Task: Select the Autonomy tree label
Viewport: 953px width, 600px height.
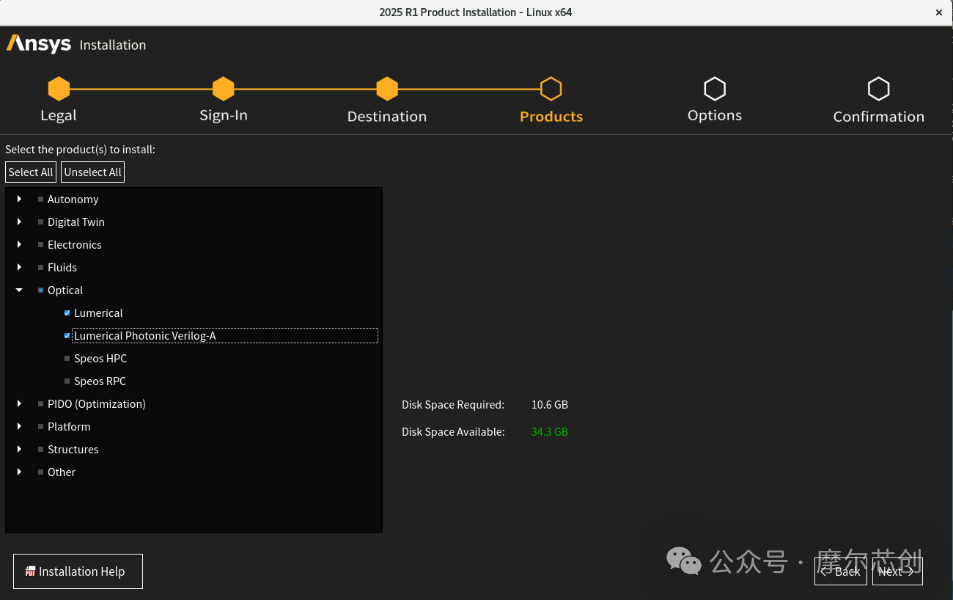Action: click(x=73, y=199)
